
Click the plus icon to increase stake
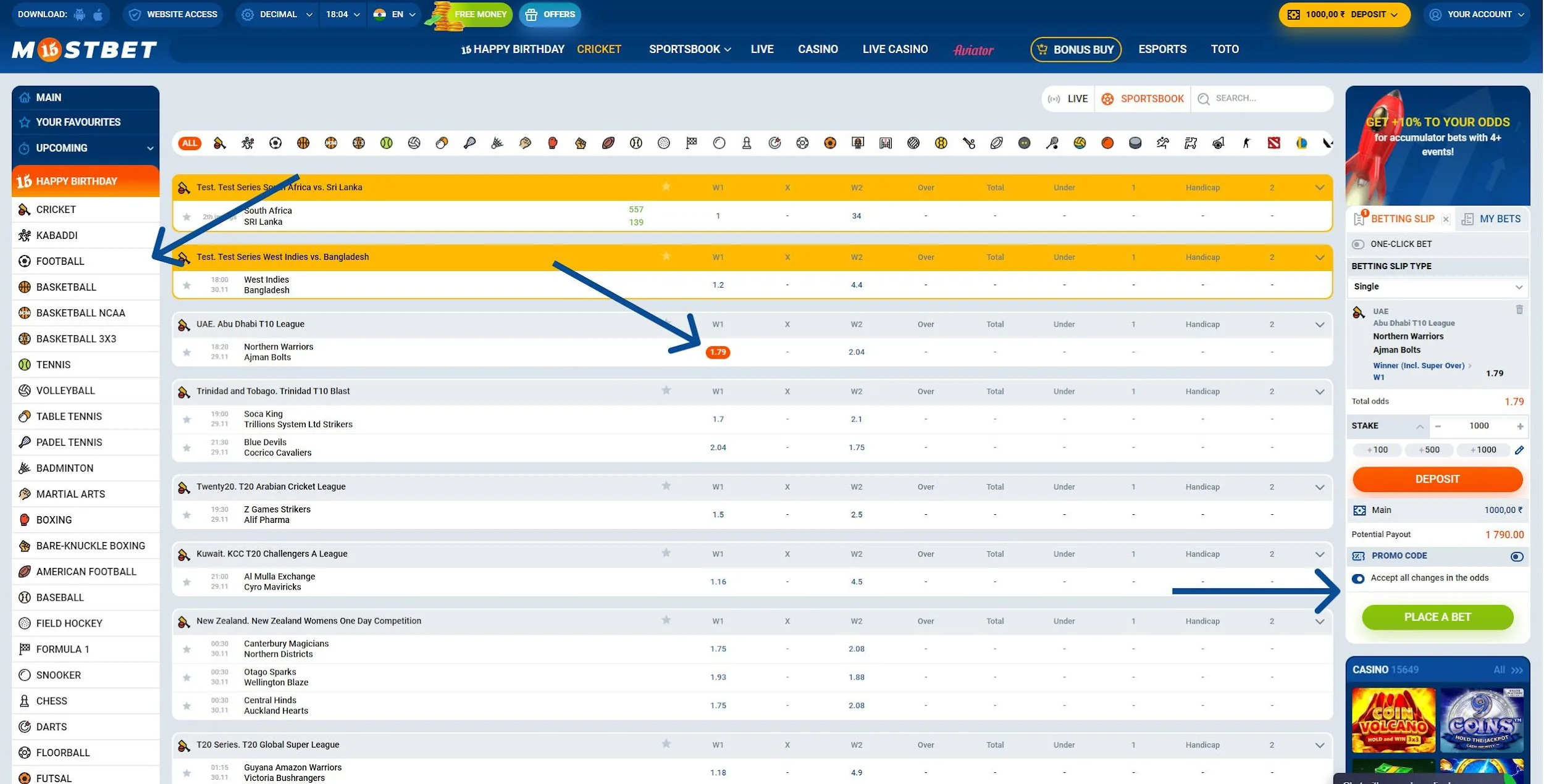pyautogui.click(x=1520, y=426)
